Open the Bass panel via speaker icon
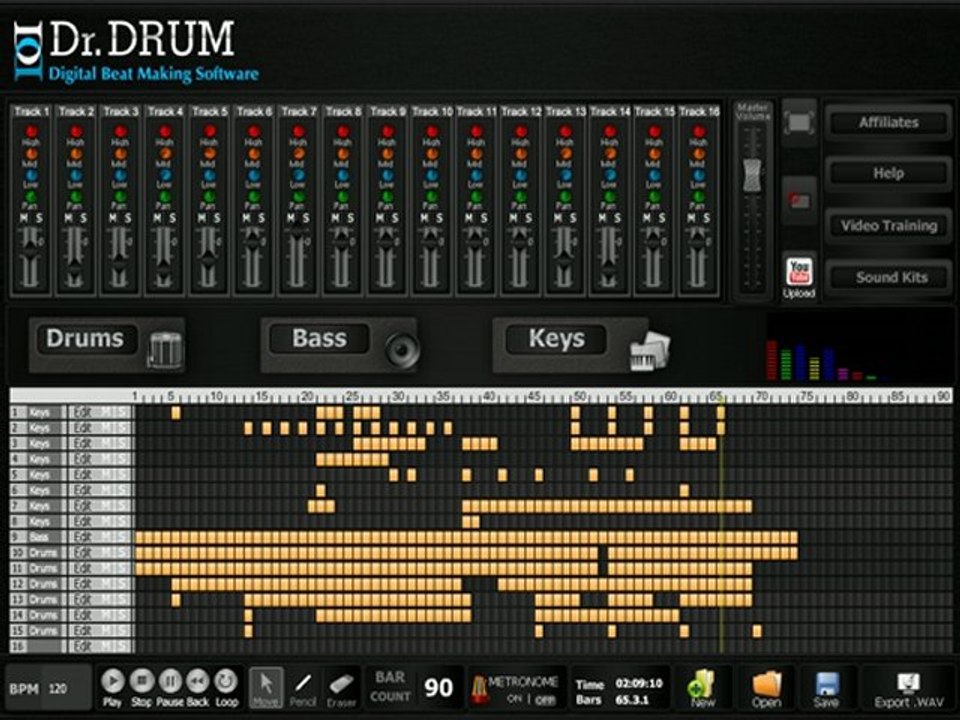 402,350
